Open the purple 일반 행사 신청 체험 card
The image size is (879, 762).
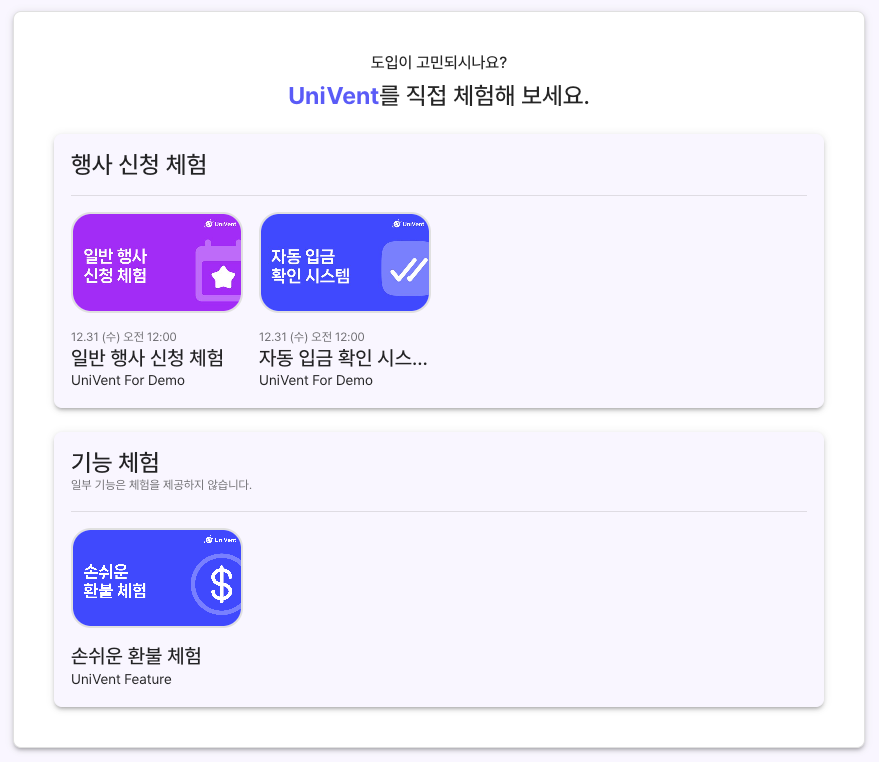(157, 262)
